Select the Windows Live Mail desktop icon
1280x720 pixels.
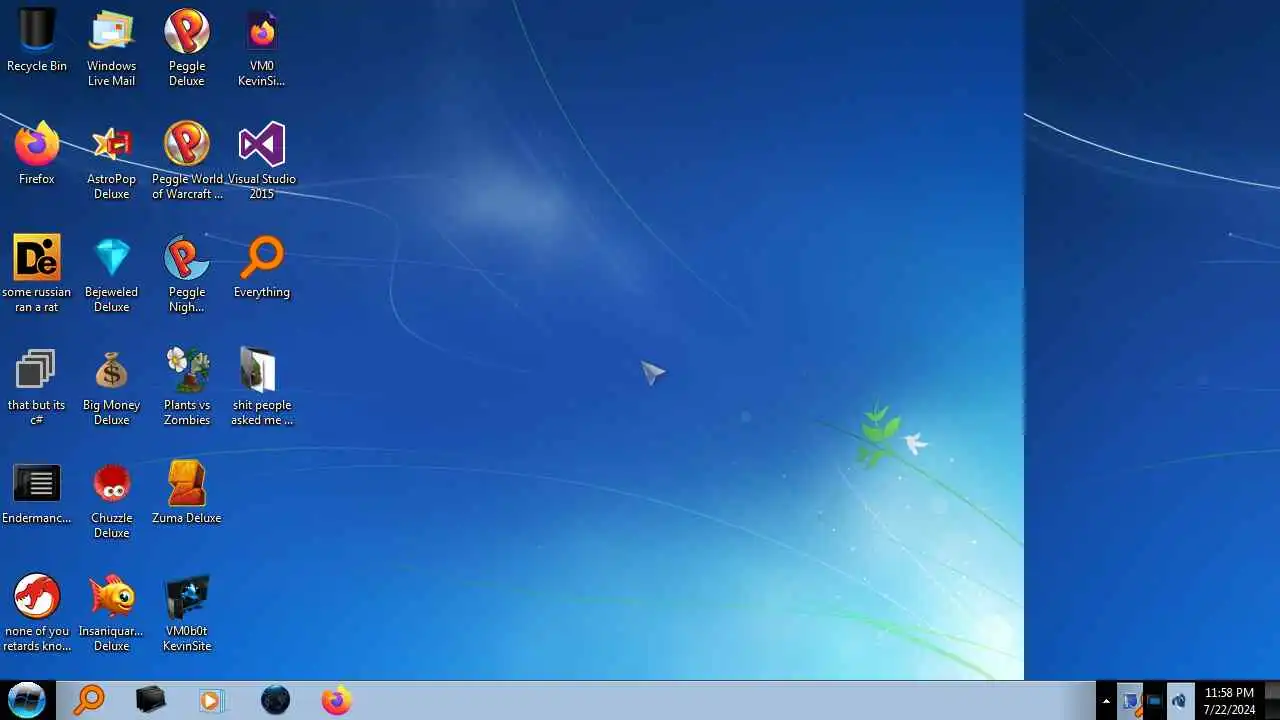[111, 48]
